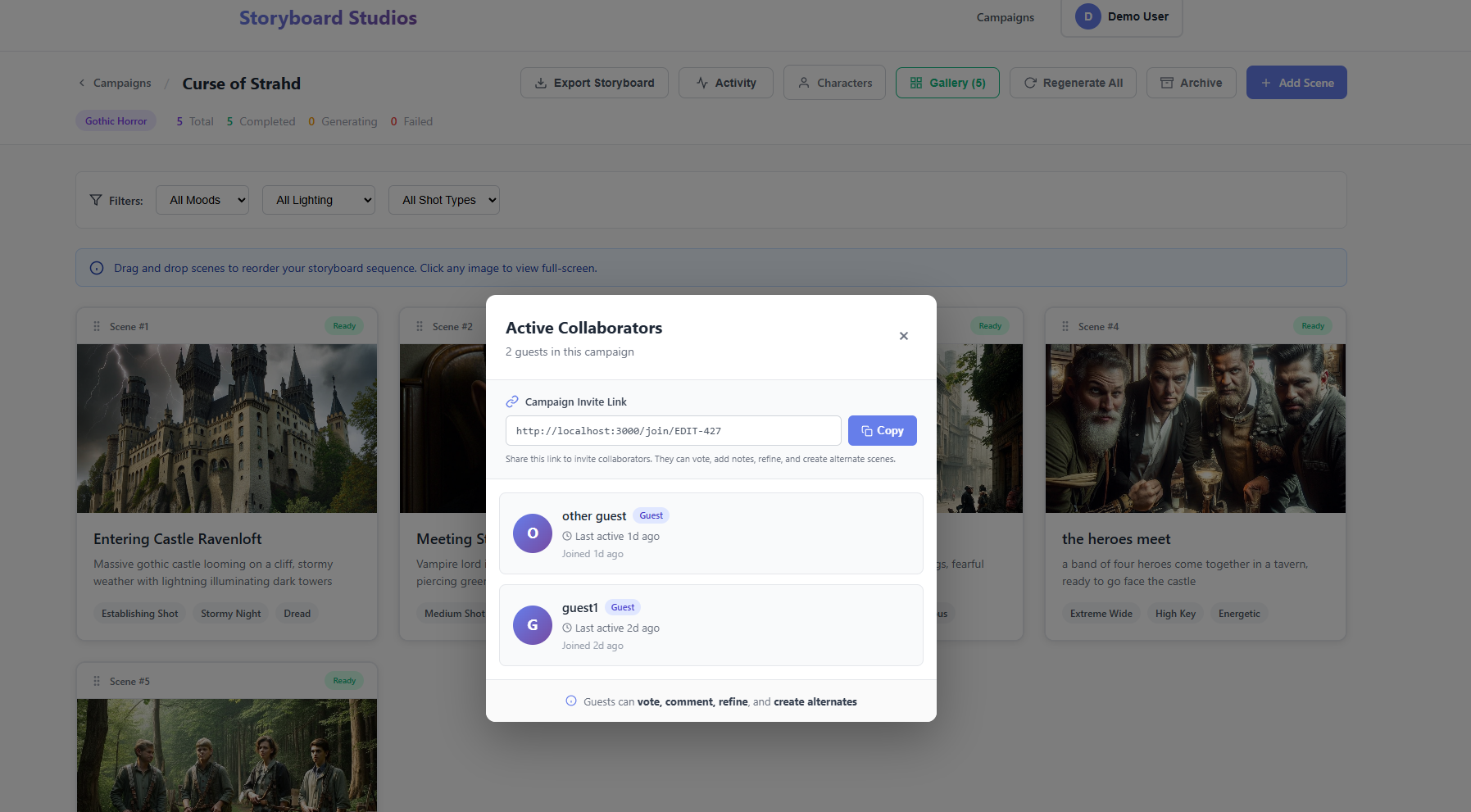Screen dimensions: 1471x812
Task: Click the Ready badge on Scene #4
Action: pyautogui.click(x=1313, y=326)
